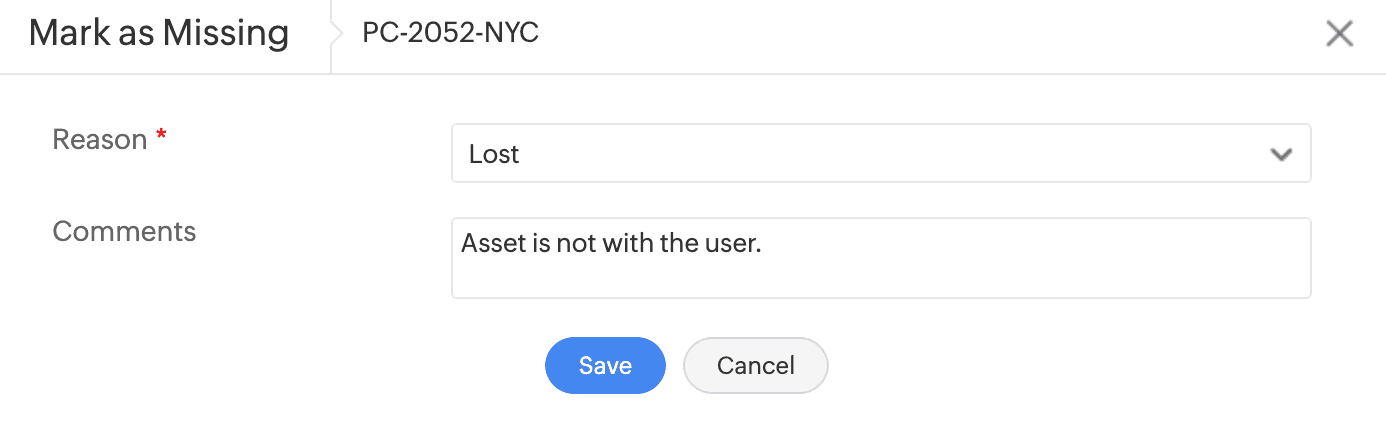Cancel marking the asset as missing

click(755, 365)
